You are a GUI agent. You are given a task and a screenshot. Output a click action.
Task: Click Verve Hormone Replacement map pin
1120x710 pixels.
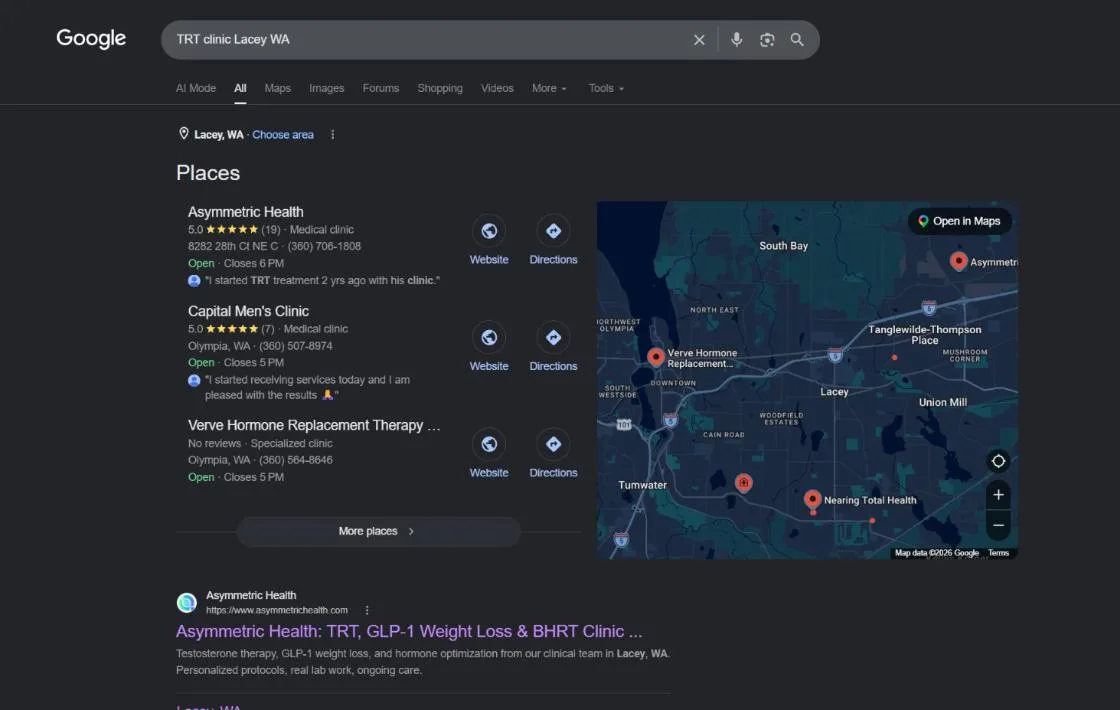tap(656, 356)
